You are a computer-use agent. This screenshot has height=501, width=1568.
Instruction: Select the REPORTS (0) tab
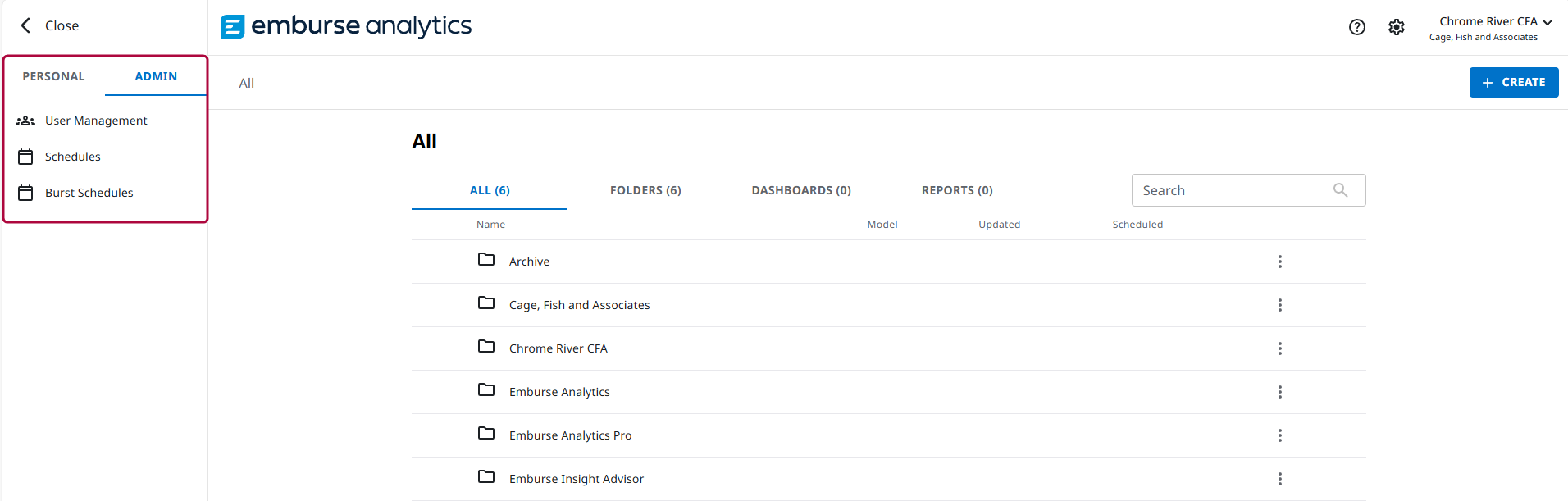[x=957, y=190]
